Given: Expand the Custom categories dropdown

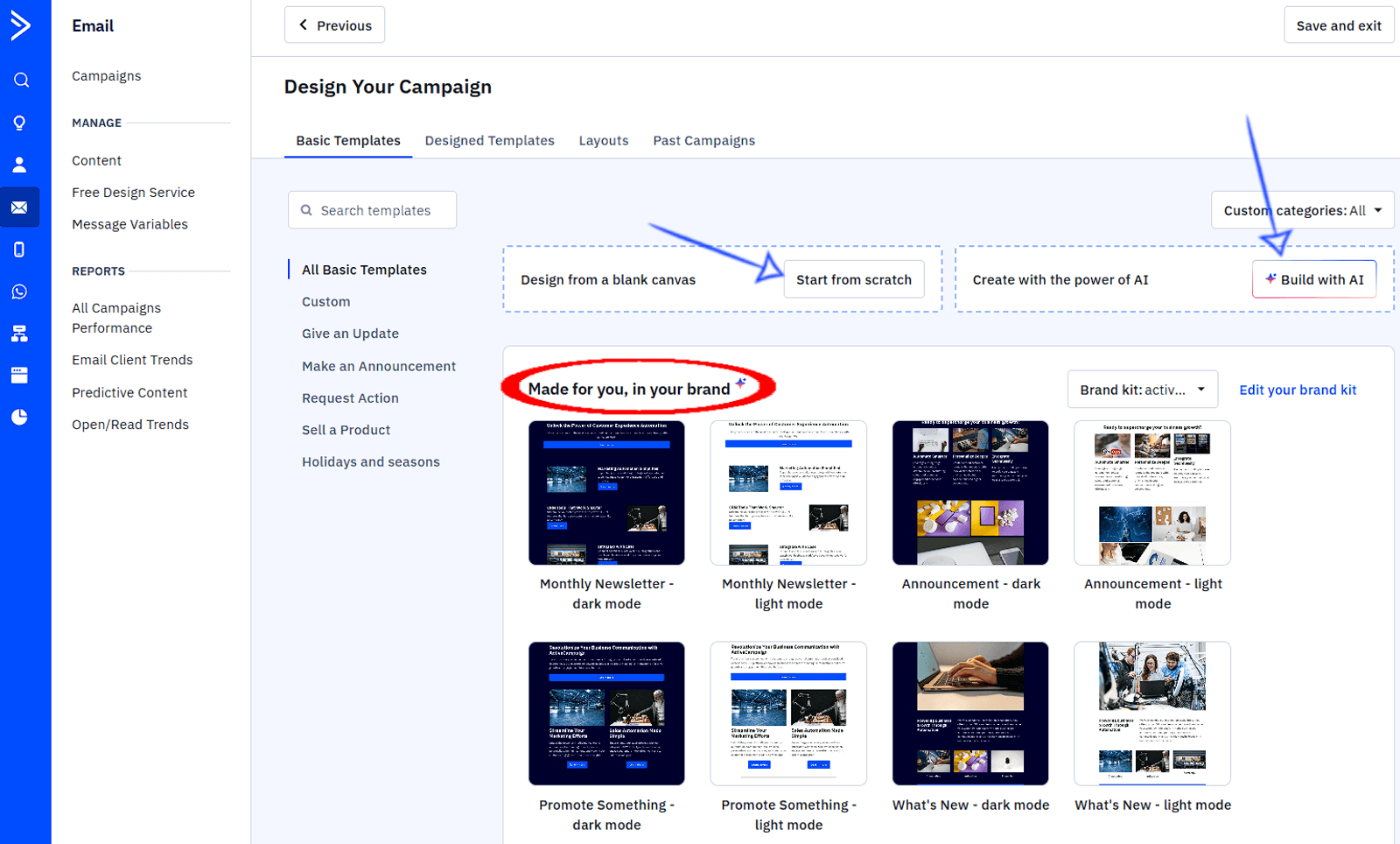Looking at the screenshot, I should tap(1302, 210).
